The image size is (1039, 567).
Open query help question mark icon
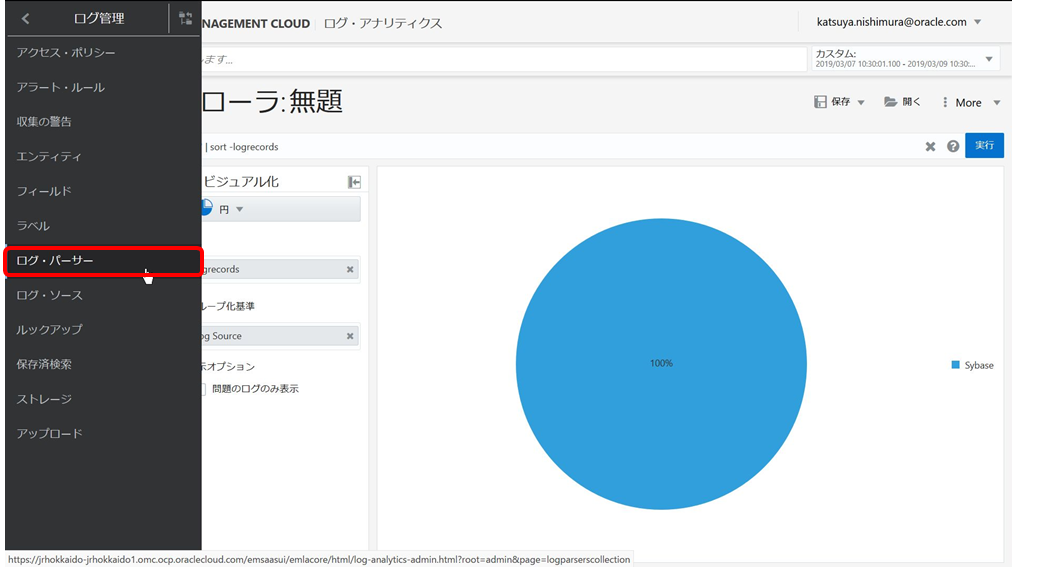[953, 146]
